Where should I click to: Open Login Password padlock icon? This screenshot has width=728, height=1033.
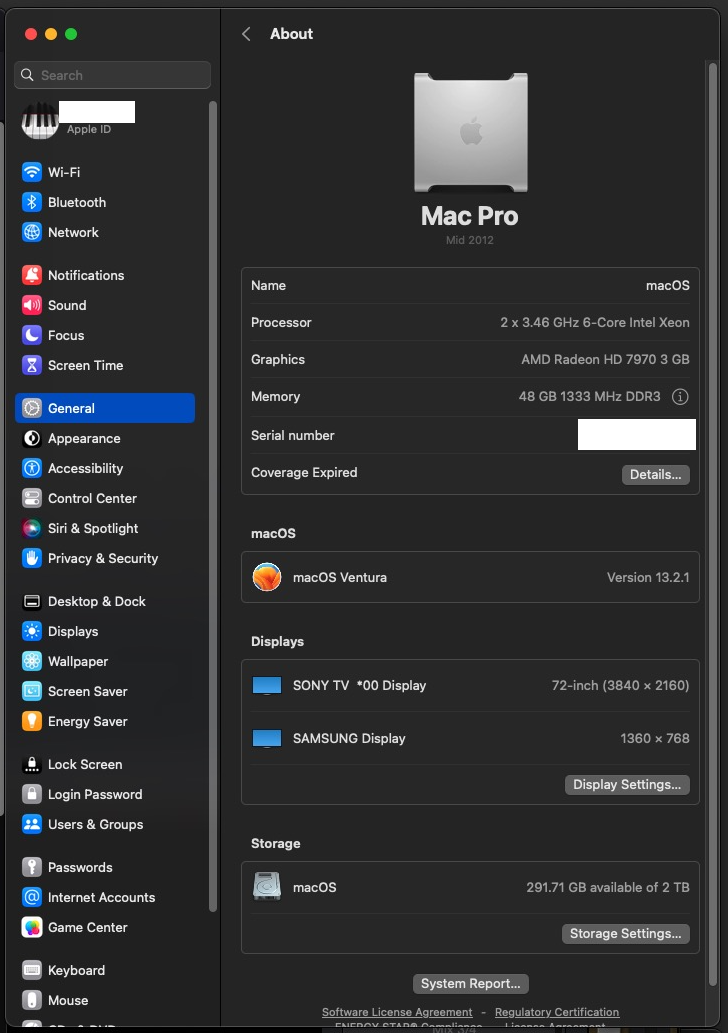pyautogui.click(x=32, y=794)
